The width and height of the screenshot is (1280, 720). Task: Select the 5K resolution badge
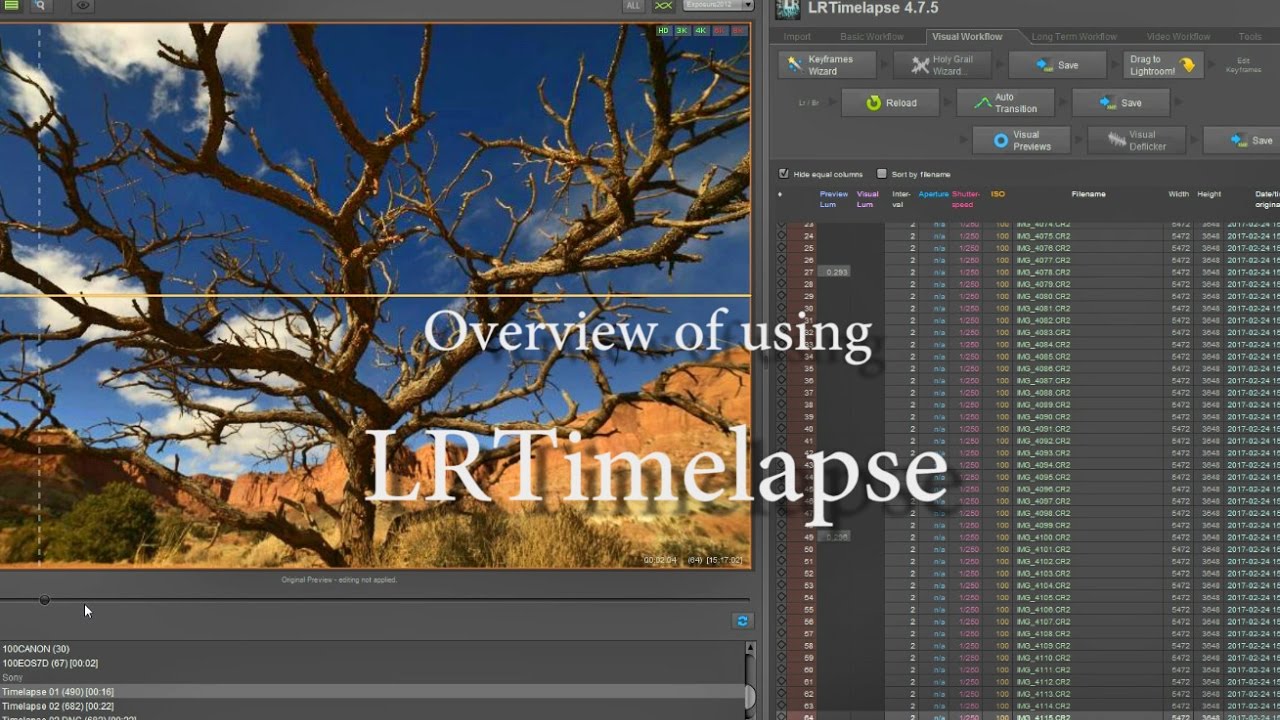click(719, 31)
